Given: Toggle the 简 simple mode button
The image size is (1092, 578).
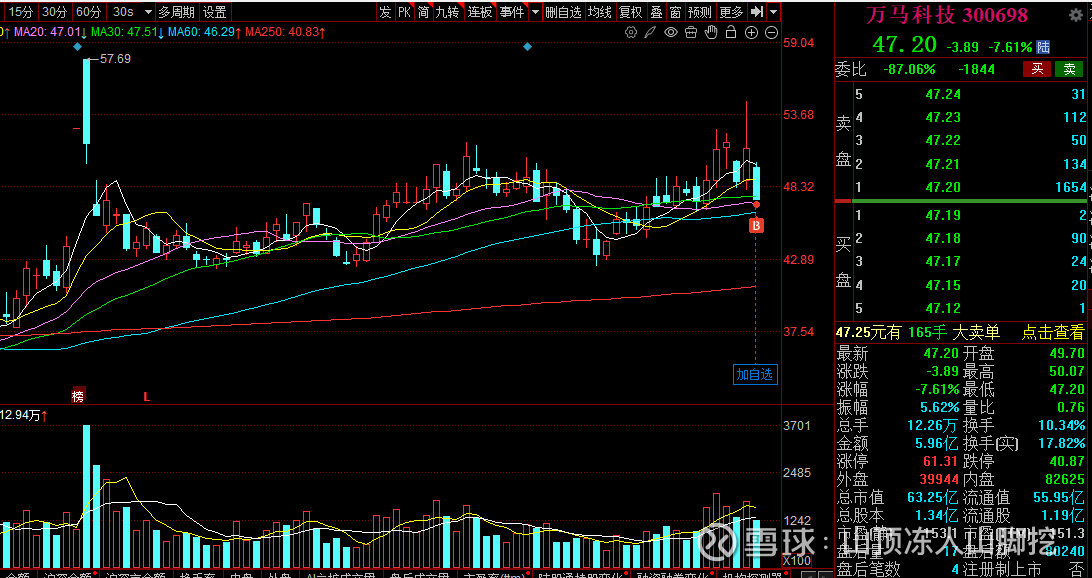Looking at the screenshot, I should [423, 12].
